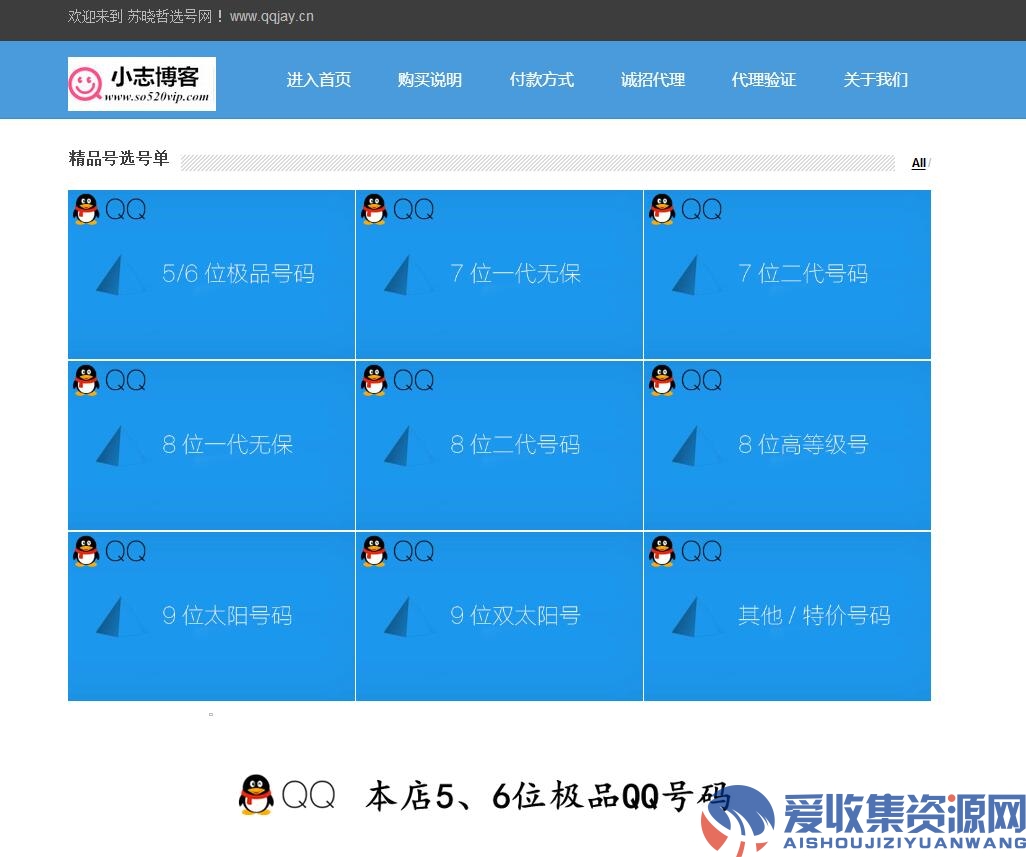Click the QQ penguin beside 本店5、6位极品QQ号码 heading
The width and height of the screenshot is (1026, 857).
(256, 795)
